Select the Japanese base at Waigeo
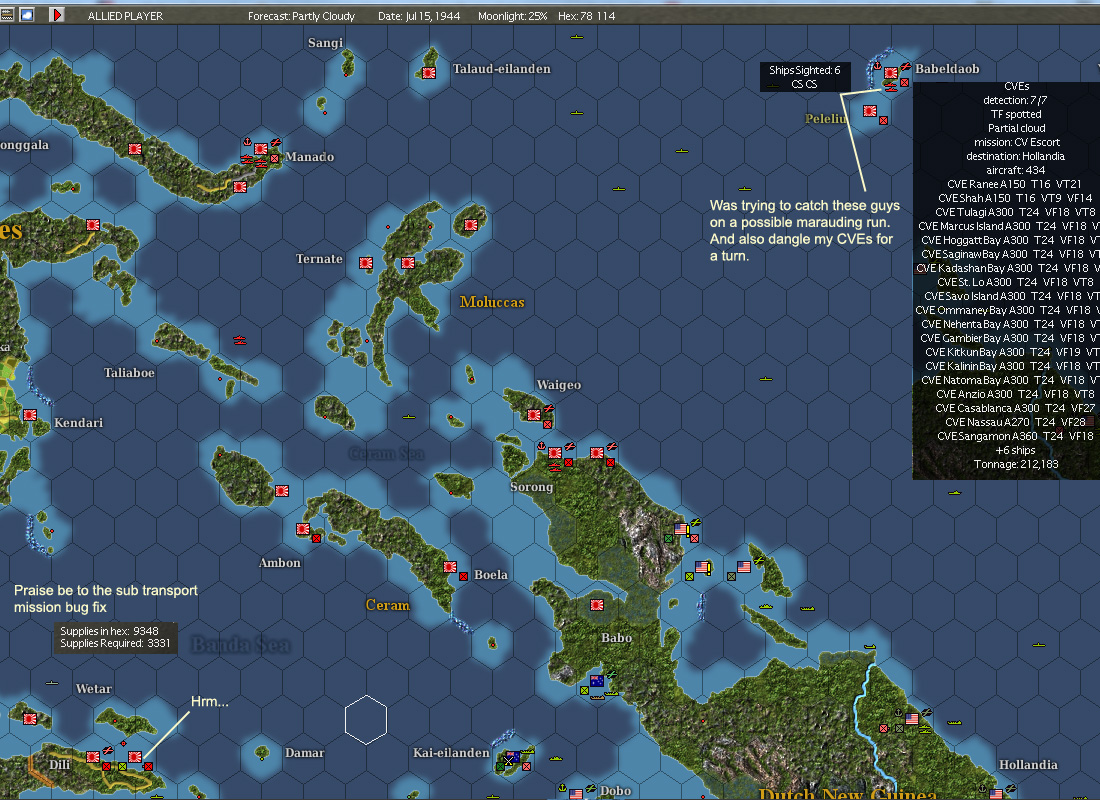 point(534,415)
